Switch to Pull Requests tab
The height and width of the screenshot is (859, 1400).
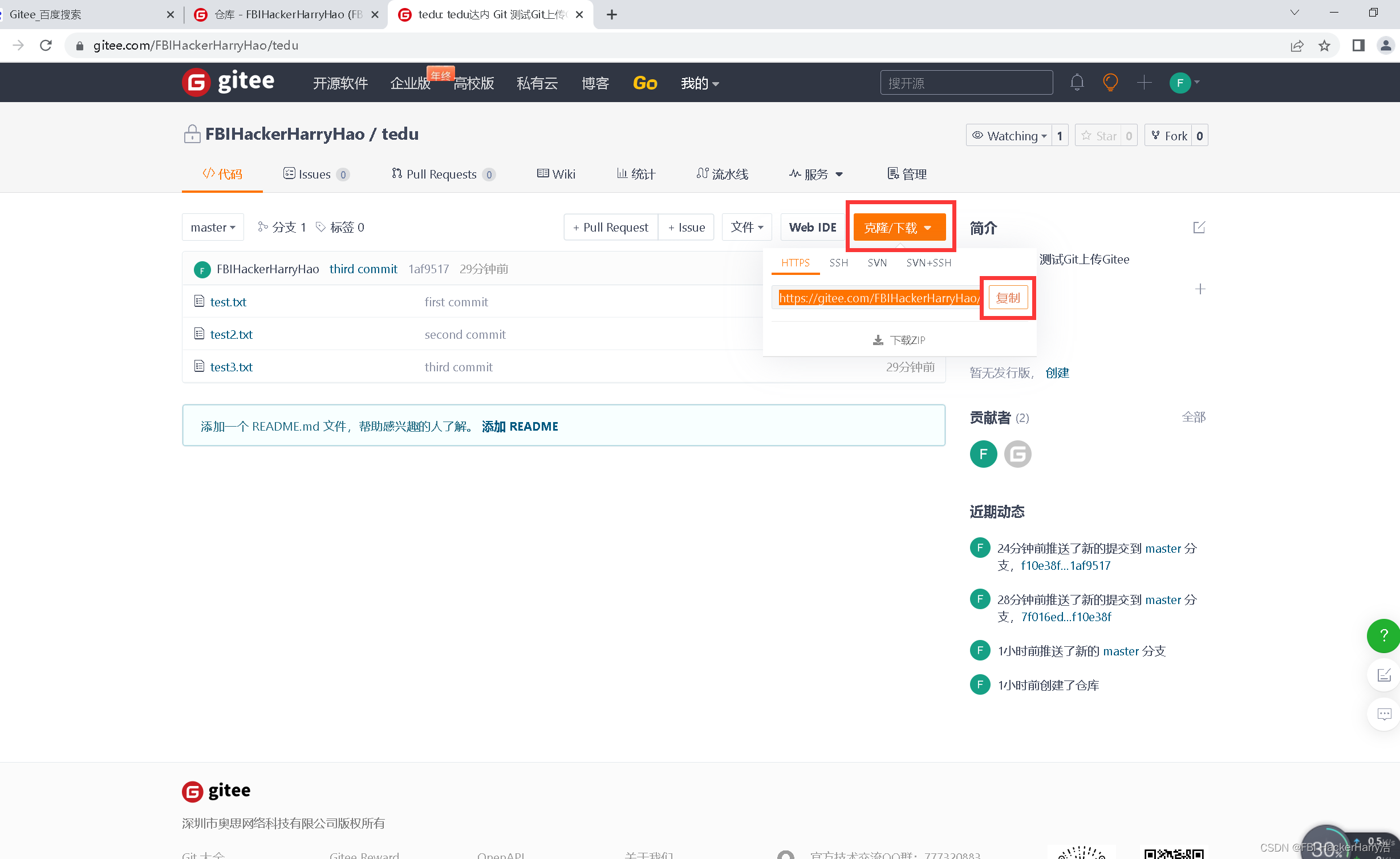pos(443,174)
